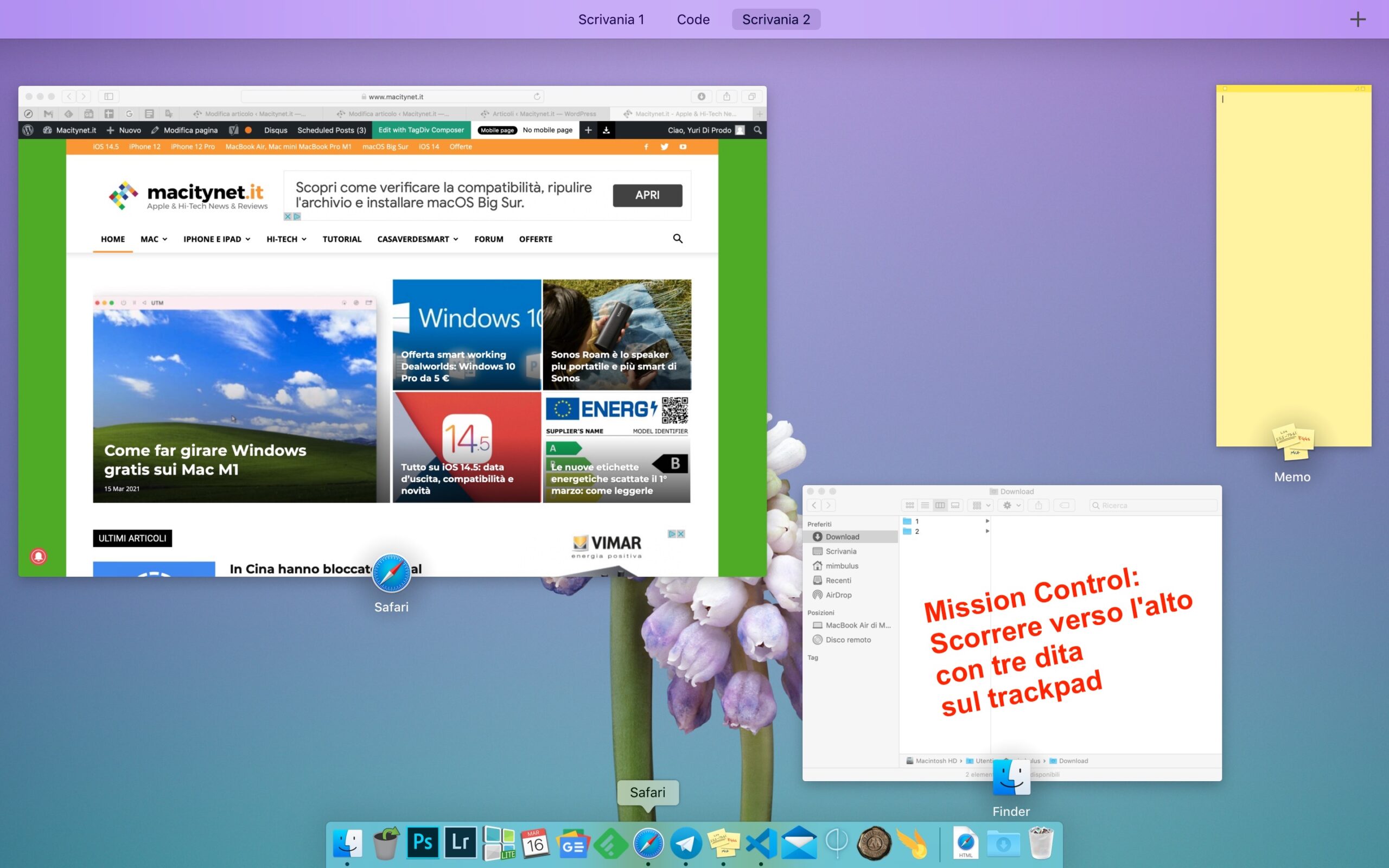This screenshot has height=868, width=1389.
Task: Open Photoshop from the Dock
Action: point(423,843)
